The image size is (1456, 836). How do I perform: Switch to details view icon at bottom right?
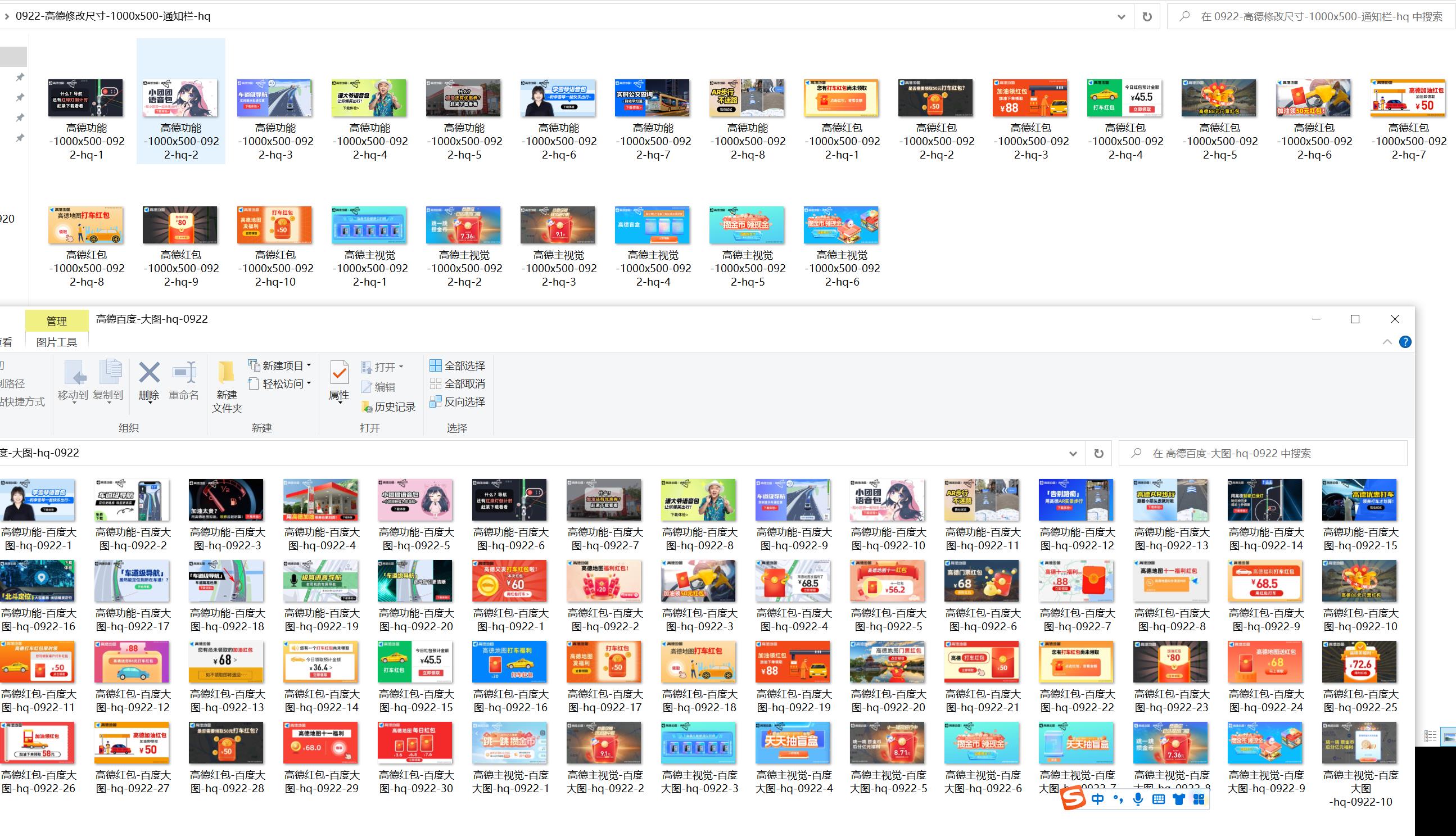[x=1430, y=736]
